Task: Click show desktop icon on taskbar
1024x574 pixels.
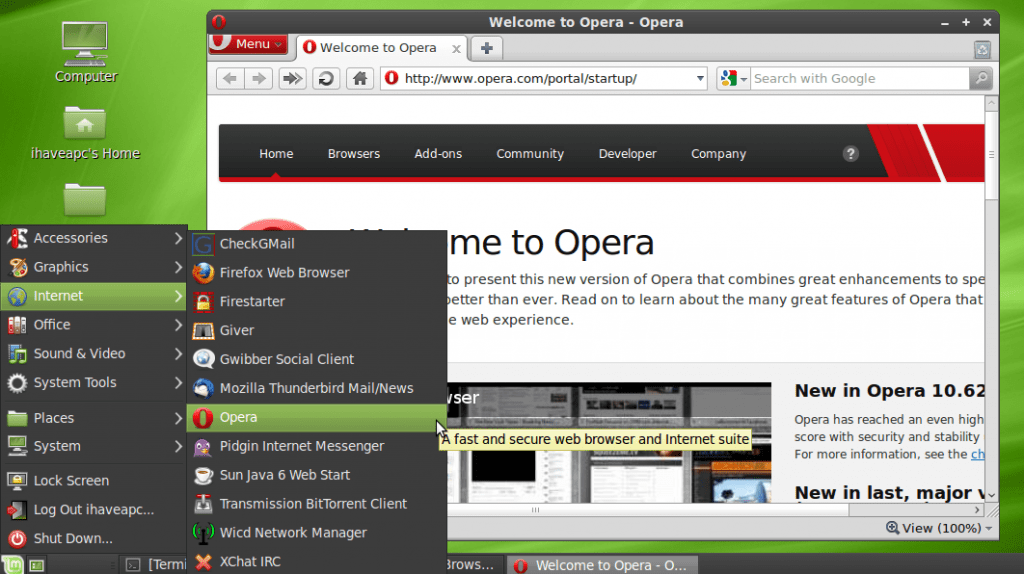Action: pos(37,566)
